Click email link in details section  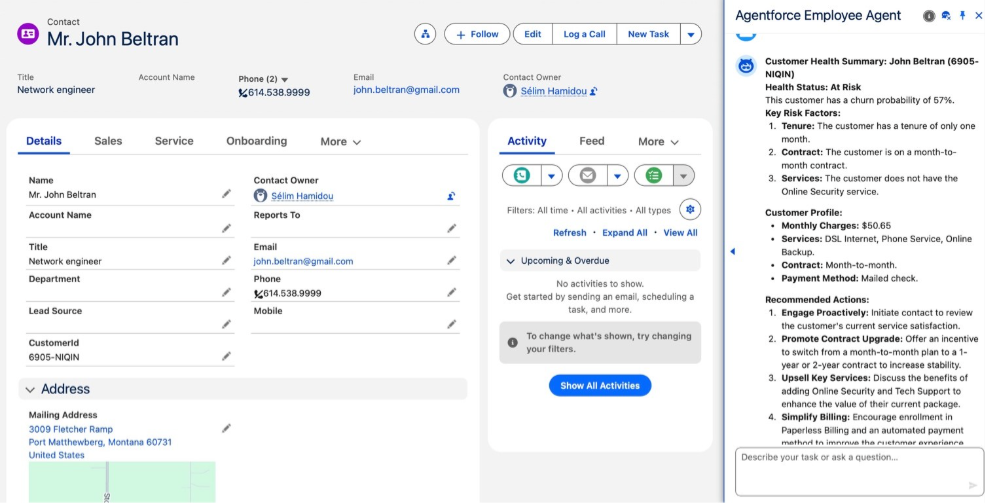(303, 261)
